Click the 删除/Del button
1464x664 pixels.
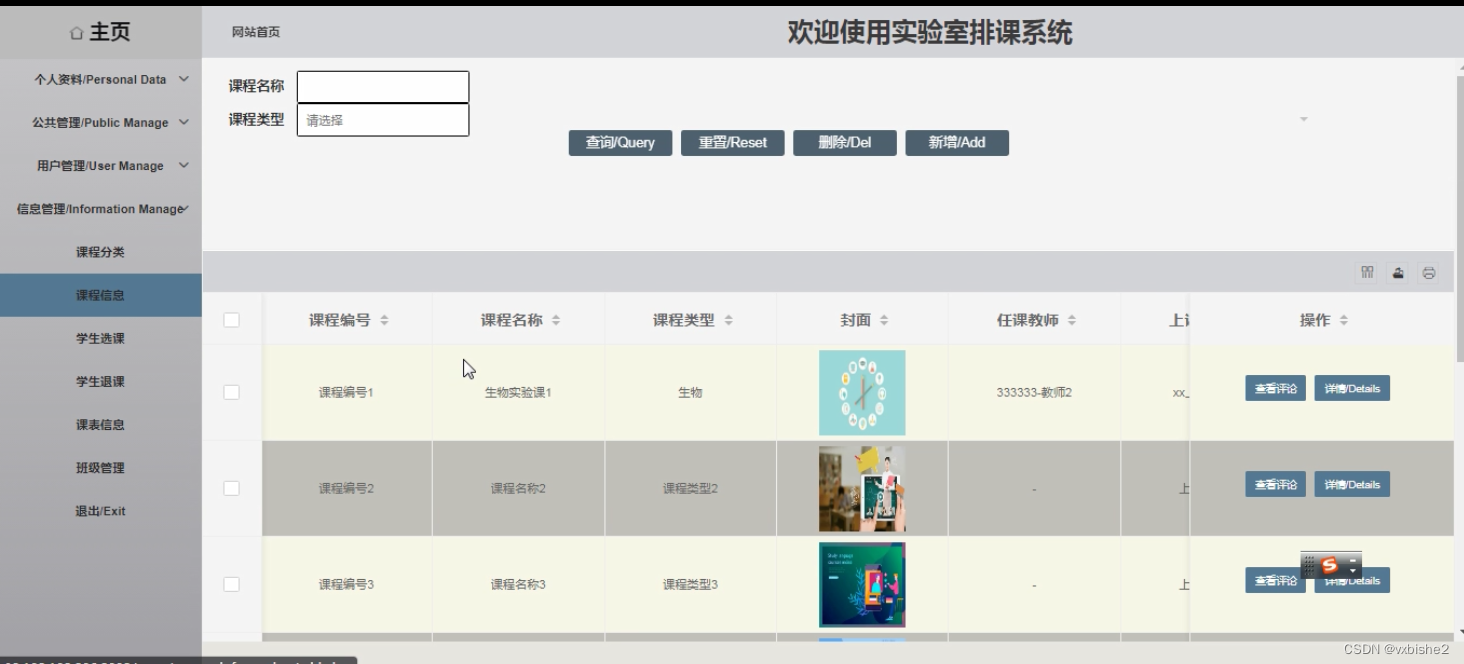(x=845, y=143)
